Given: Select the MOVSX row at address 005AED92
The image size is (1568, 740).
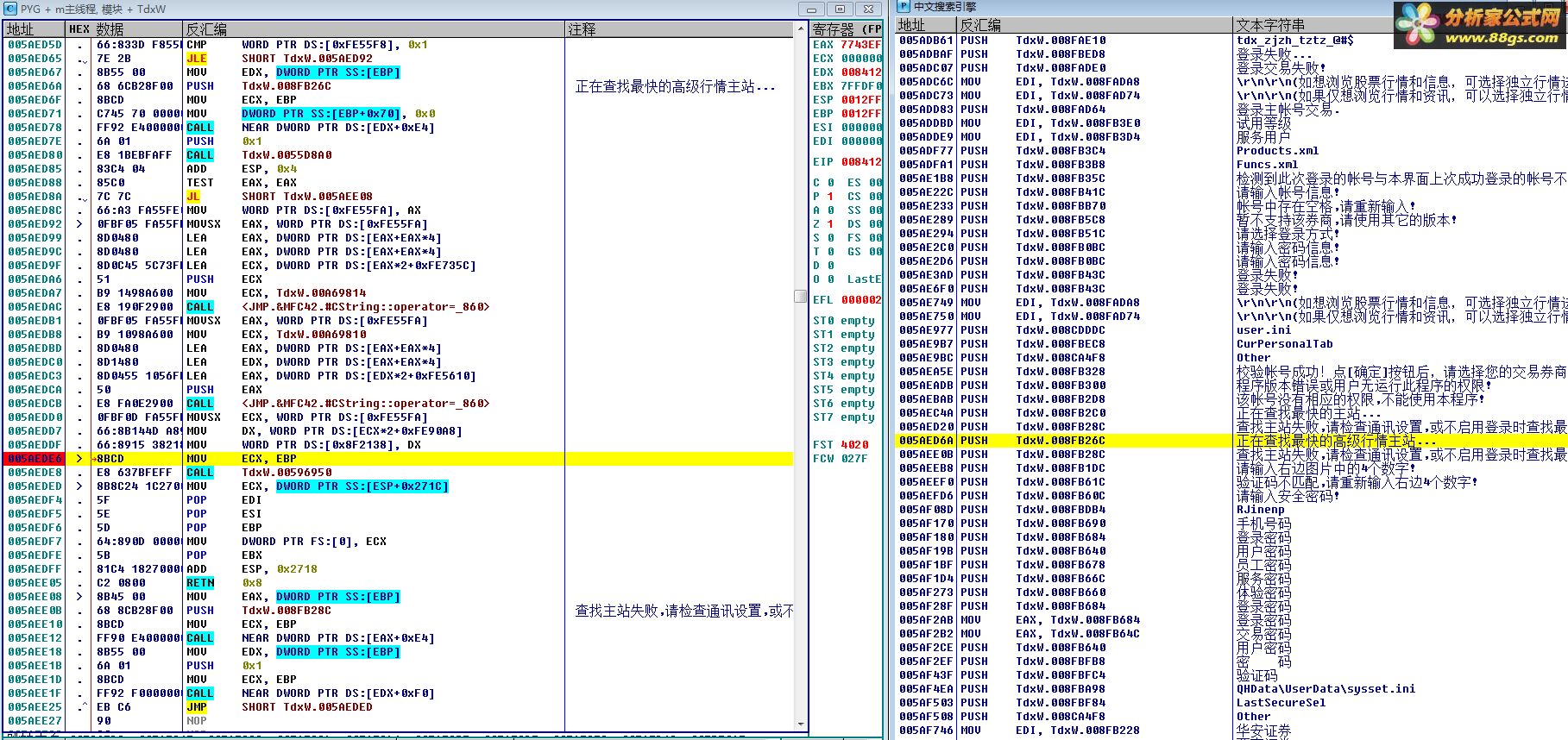Looking at the screenshot, I should (x=399, y=224).
